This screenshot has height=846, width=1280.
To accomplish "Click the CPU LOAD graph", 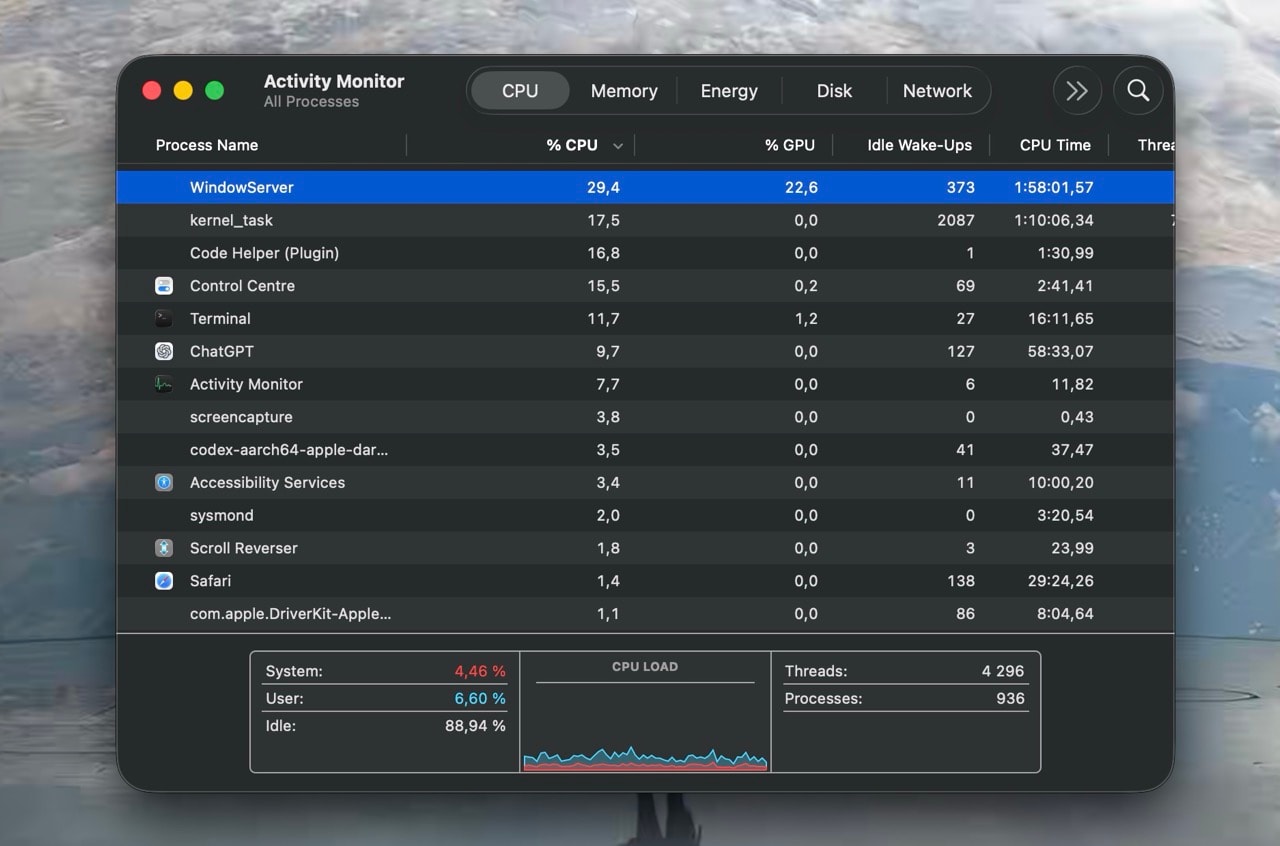I will coord(645,757).
